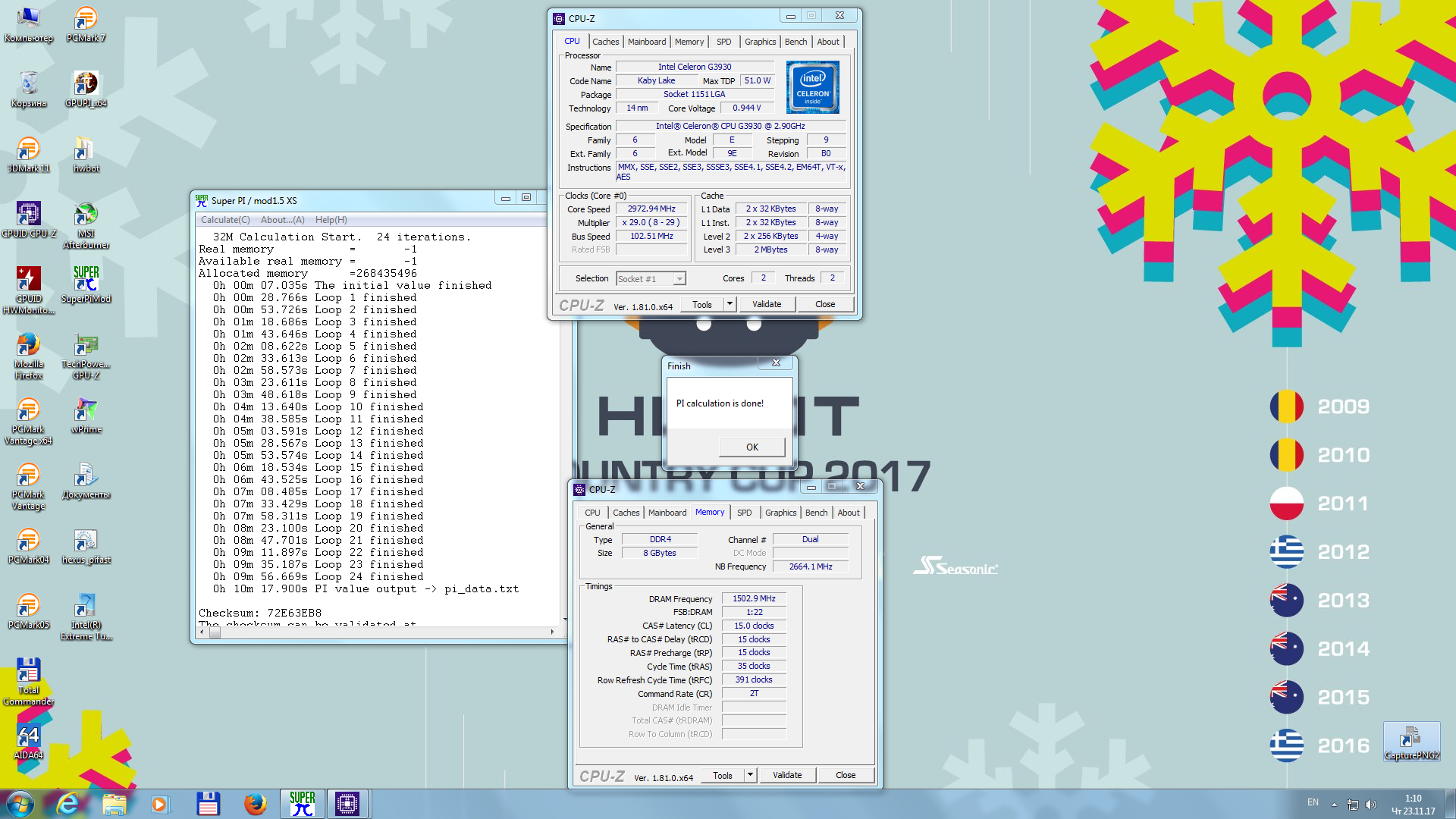1456x819 pixels.
Task: Click the EN language indicator in tray
Action: pyautogui.click(x=1313, y=802)
